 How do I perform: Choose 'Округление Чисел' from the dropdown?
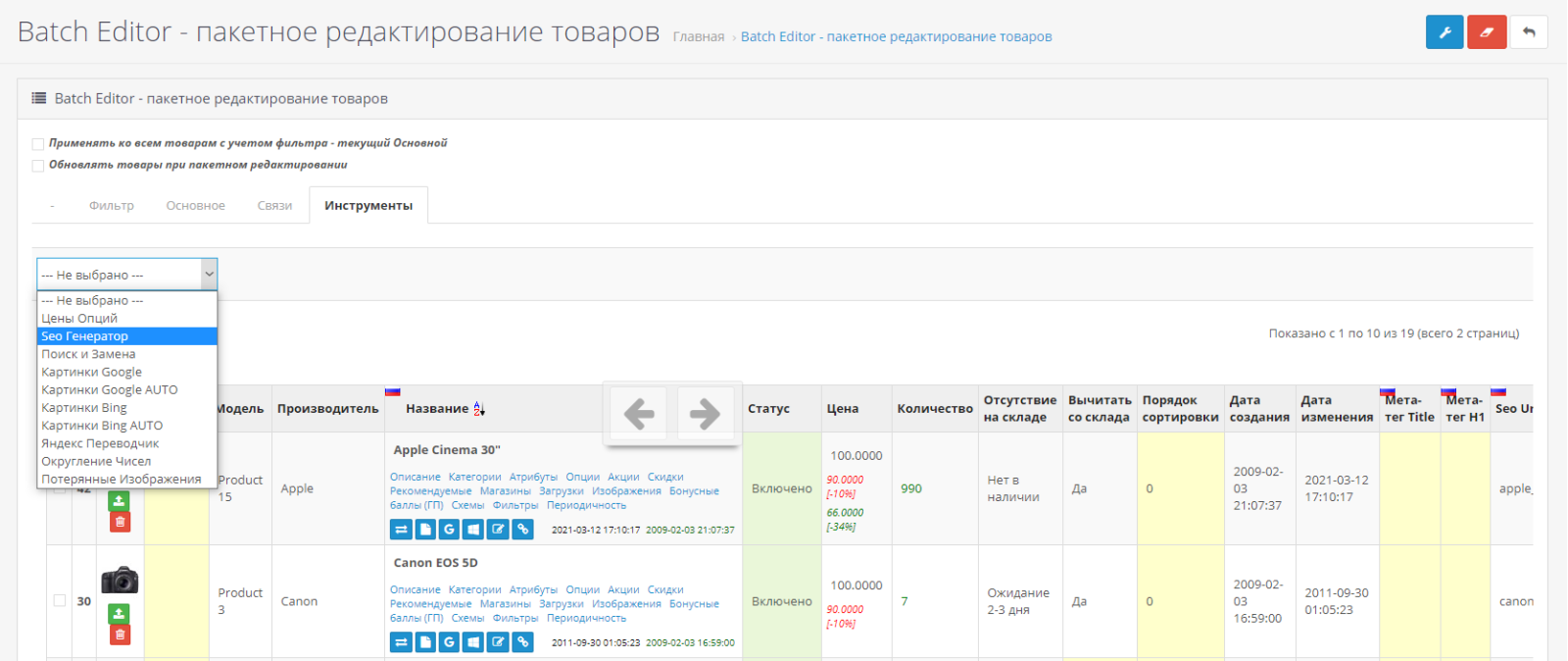coord(127,461)
